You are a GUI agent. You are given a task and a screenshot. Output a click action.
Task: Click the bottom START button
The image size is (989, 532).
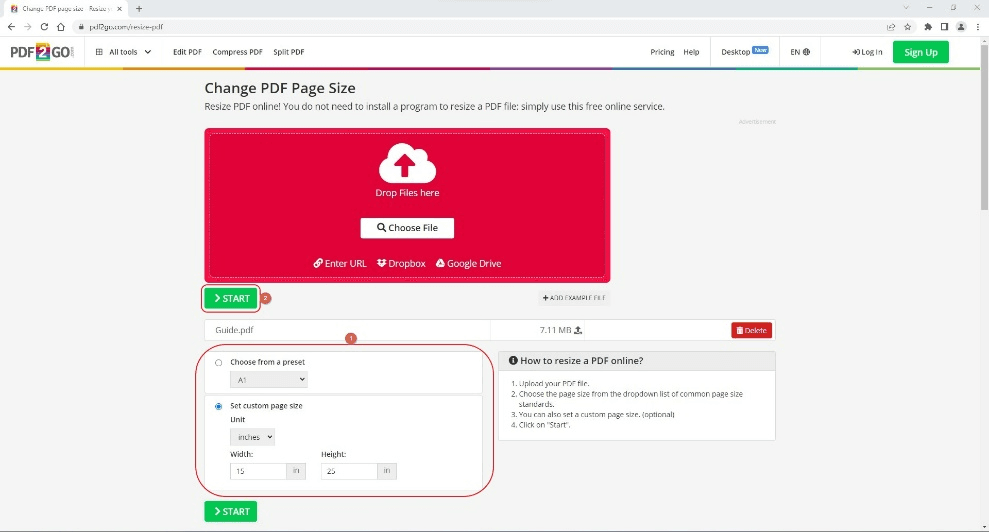click(231, 511)
